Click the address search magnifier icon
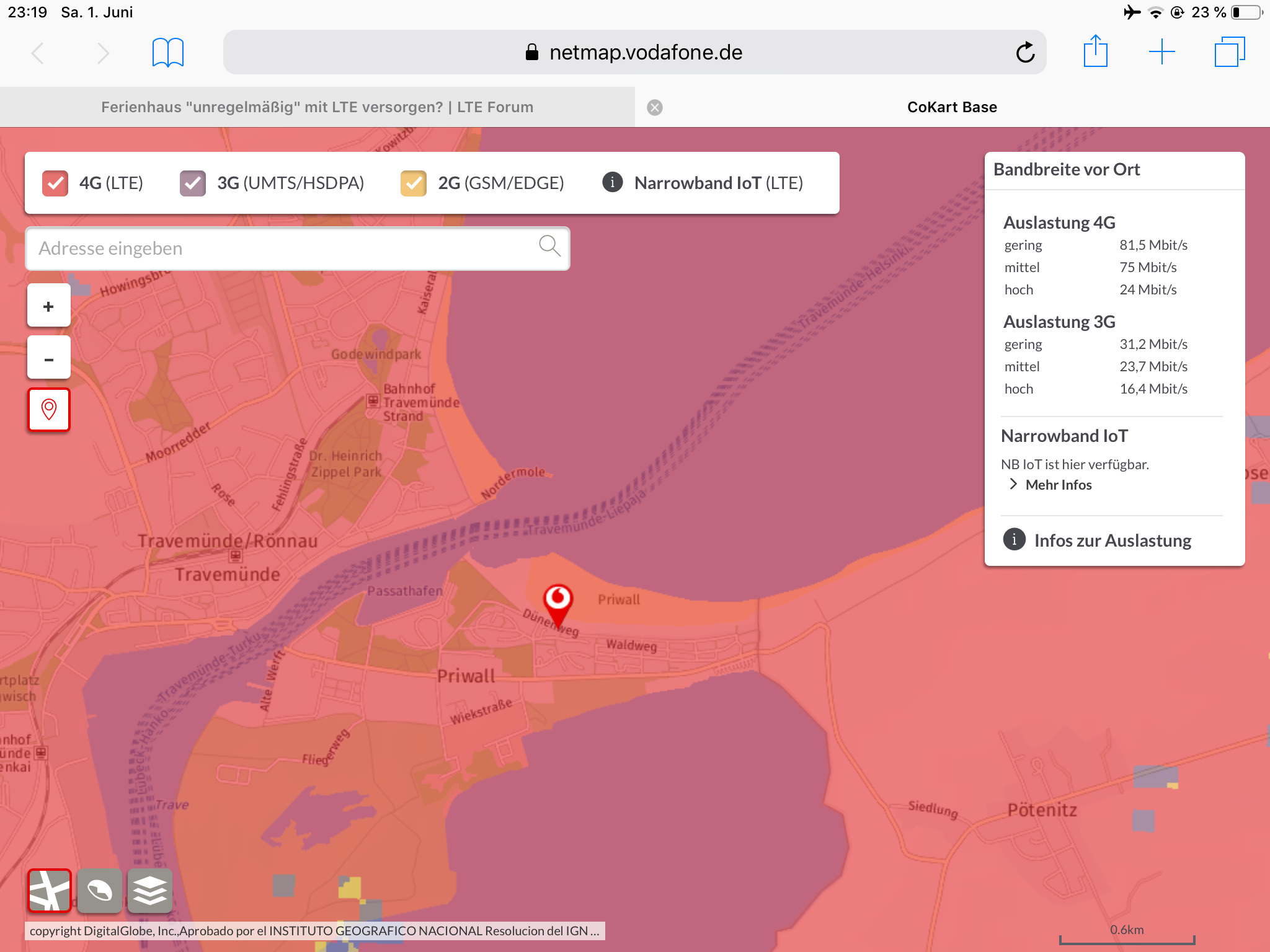The image size is (1270, 952). click(x=549, y=246)
